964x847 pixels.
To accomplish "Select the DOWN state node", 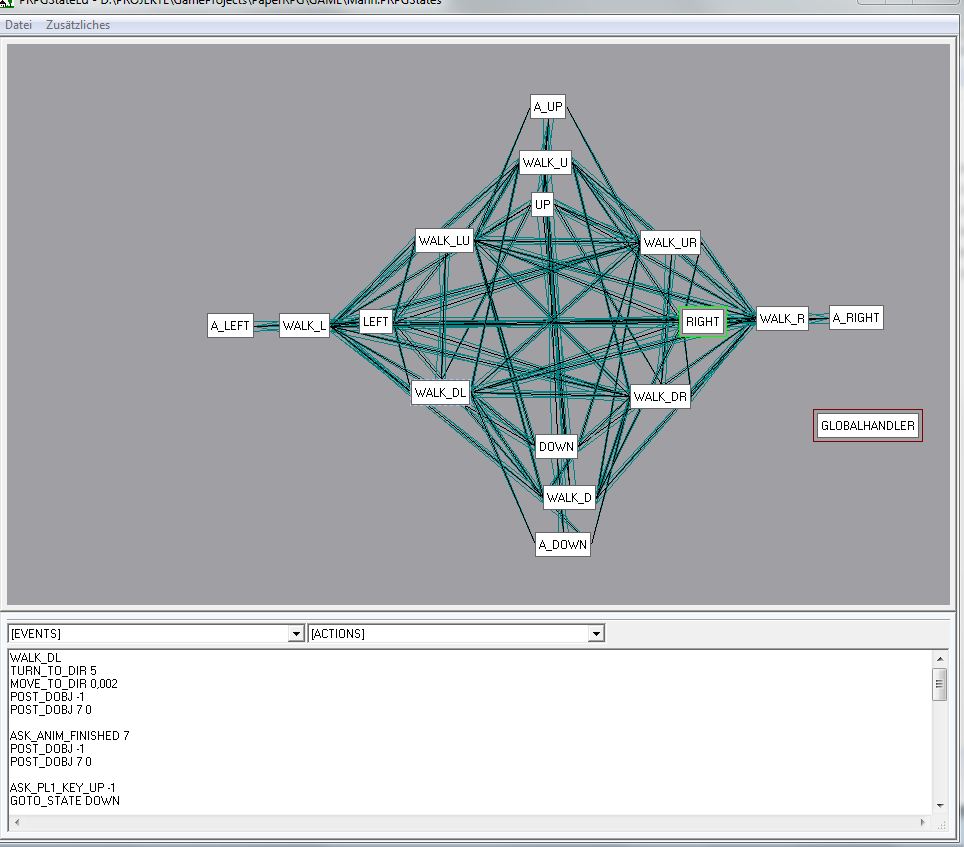I will pos(556,447).
